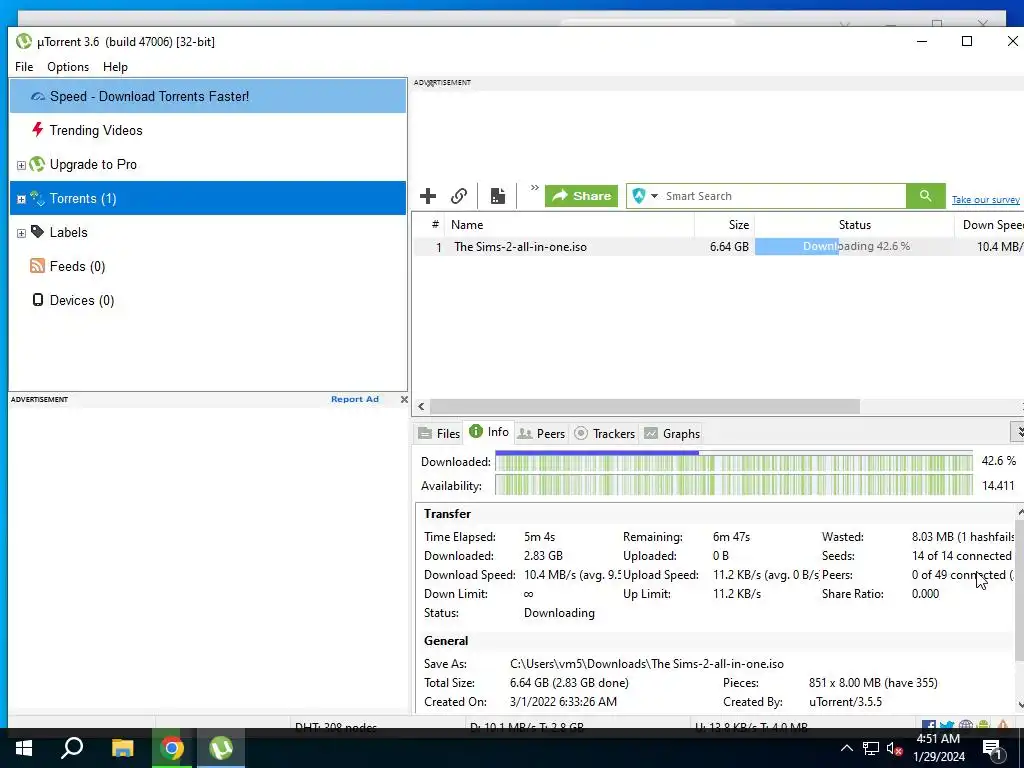Click the Labels tag icon
Viewport: 1024px width, 768px height.
coord(37,232)
